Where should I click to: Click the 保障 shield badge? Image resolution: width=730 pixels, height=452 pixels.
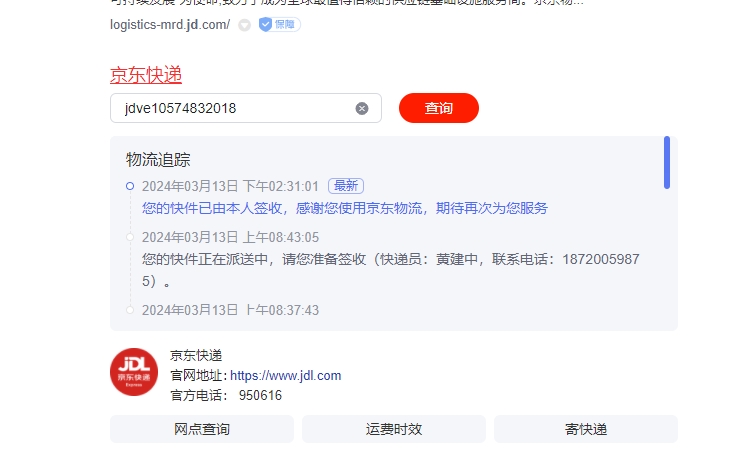279,24
